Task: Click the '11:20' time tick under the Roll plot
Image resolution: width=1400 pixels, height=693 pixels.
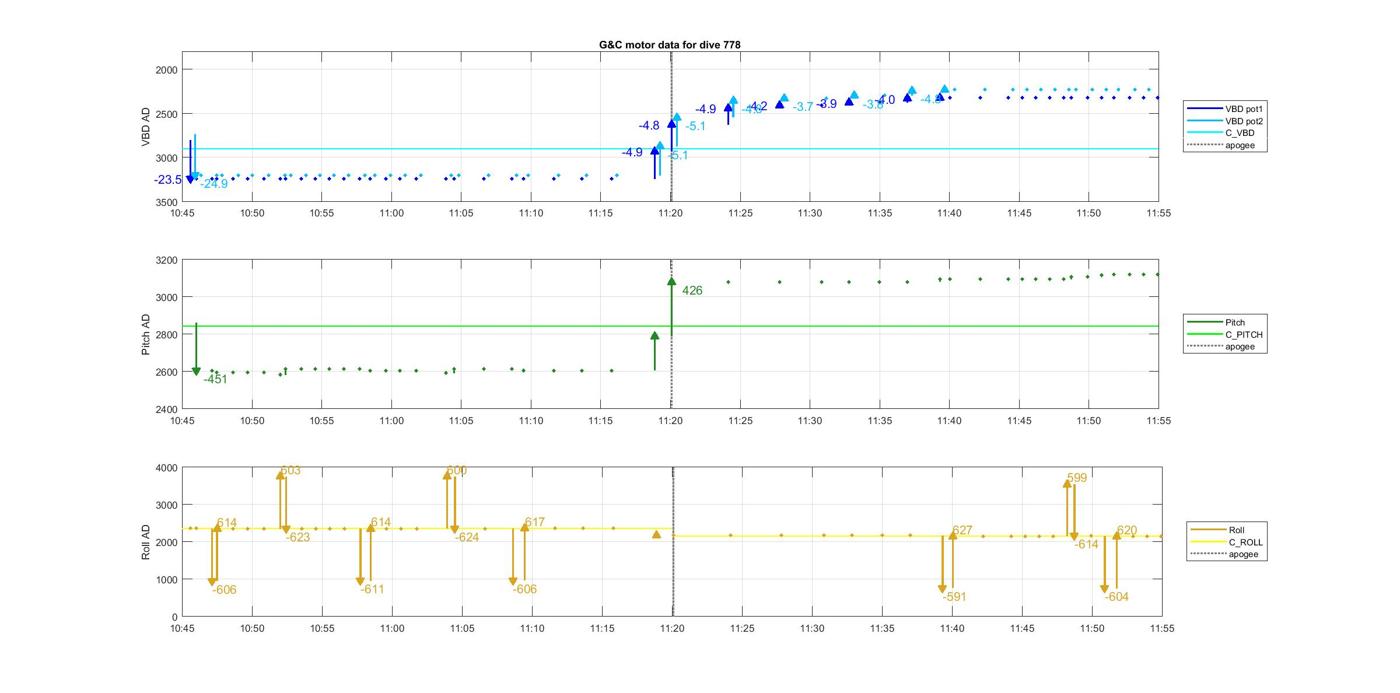Action: (x=672, y=629)
